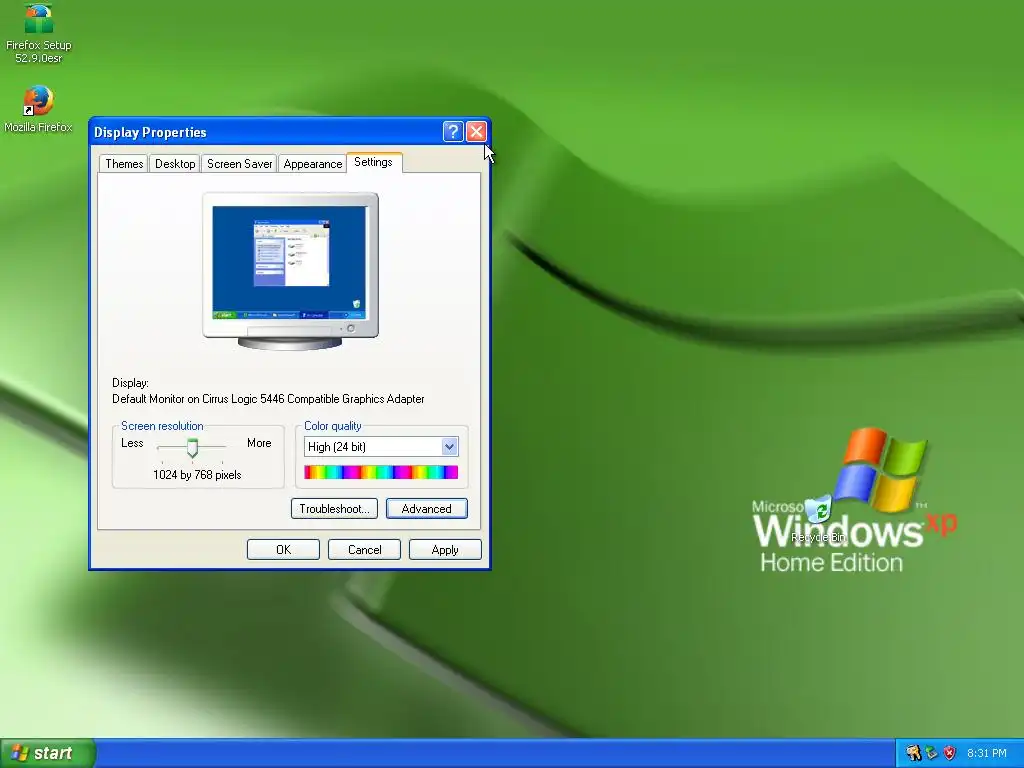Click the monitor preview image
Image resolution: width=1024 pixels, height=768 pixels.
coord(290,270)
